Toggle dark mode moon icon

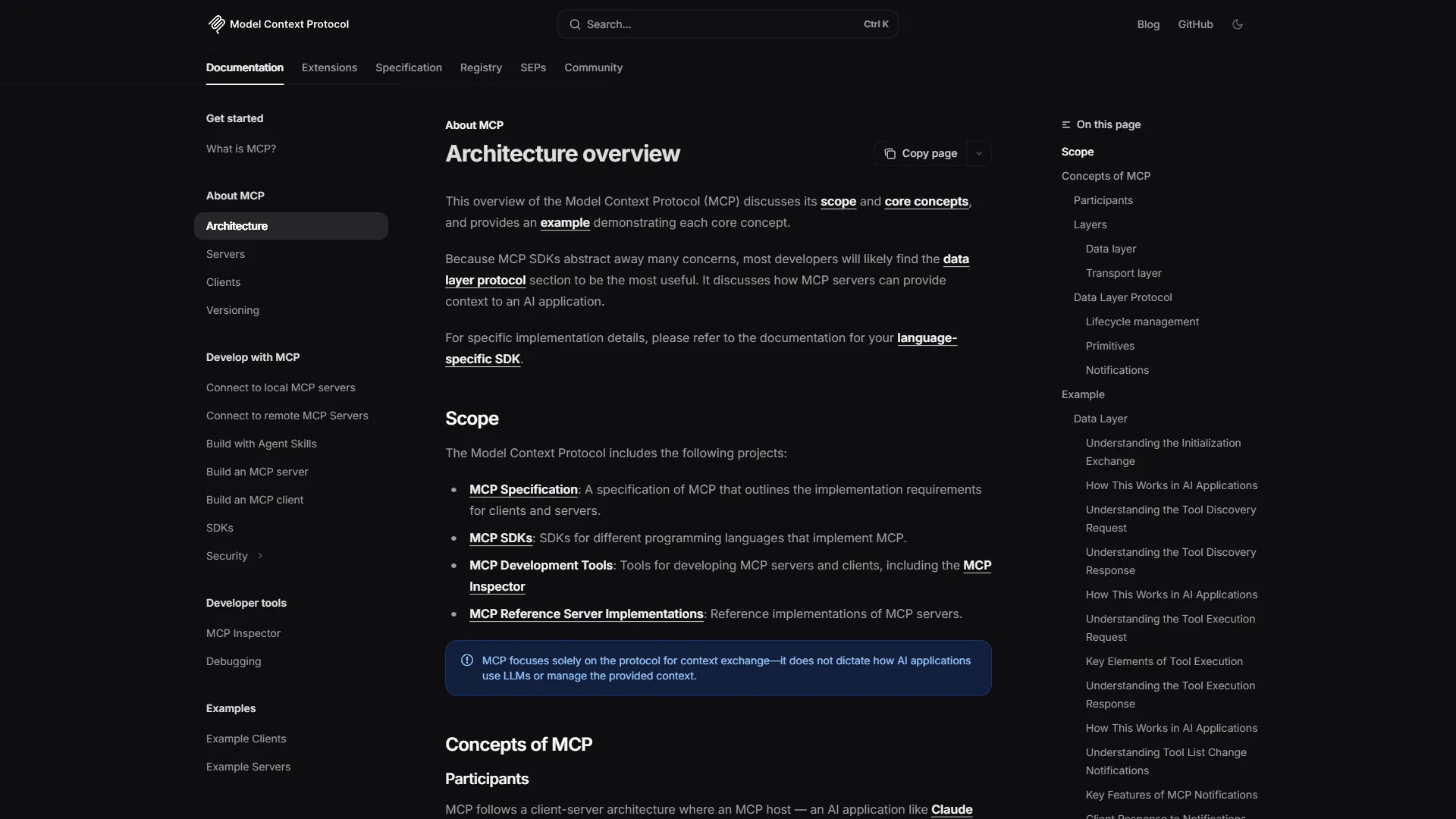click(1238, 24)
